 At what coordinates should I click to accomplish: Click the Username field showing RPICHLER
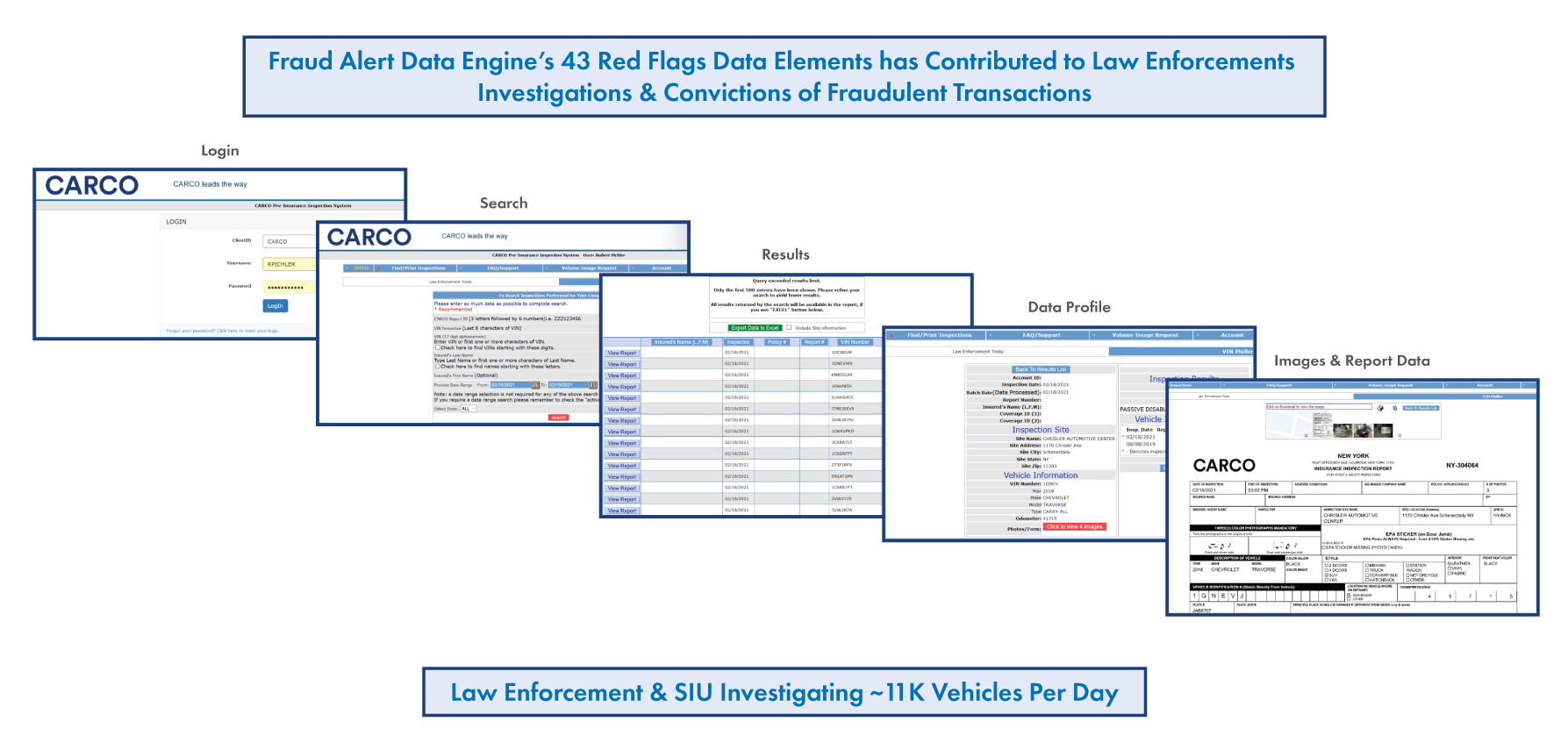[x=289, y=264]
